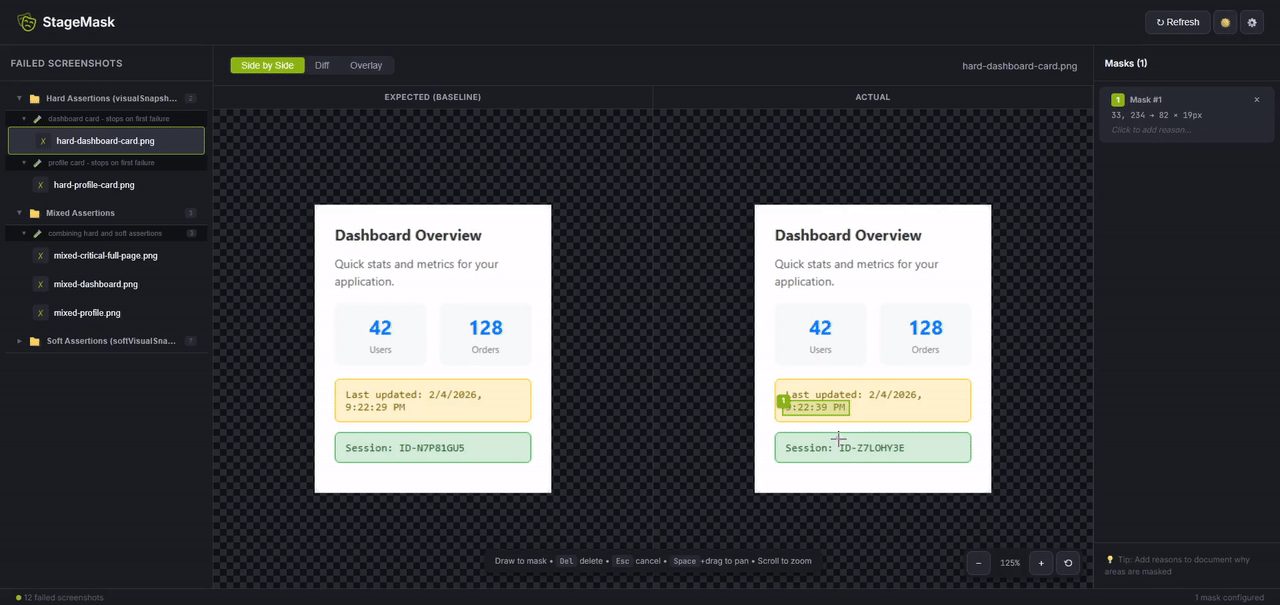Toggle the light/dark theme sun button
Image resolution: width=1280 pixels, height=605 pixels.
[1225, 22]
